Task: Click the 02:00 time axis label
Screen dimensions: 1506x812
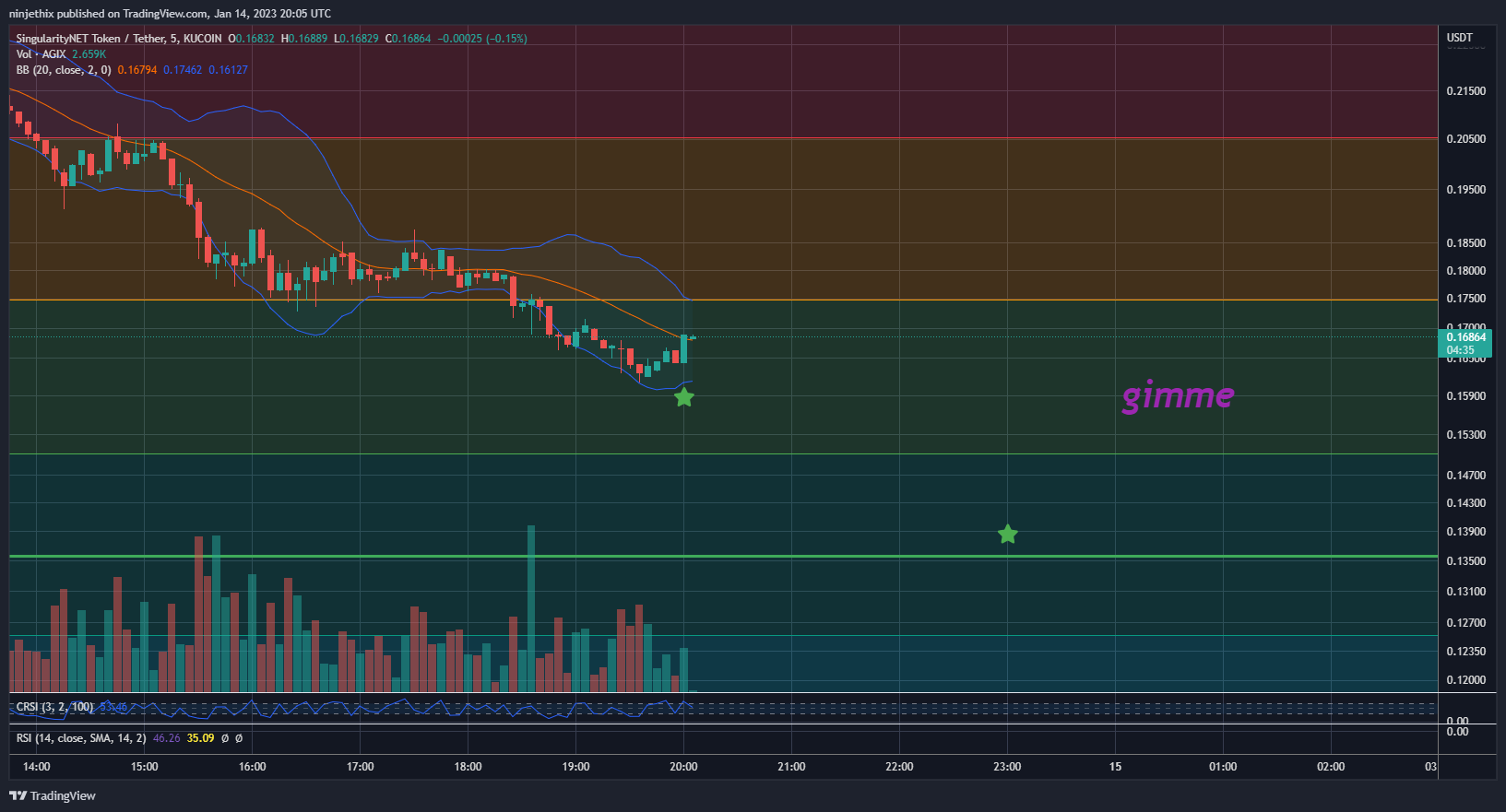Action: coord(1331,767)
